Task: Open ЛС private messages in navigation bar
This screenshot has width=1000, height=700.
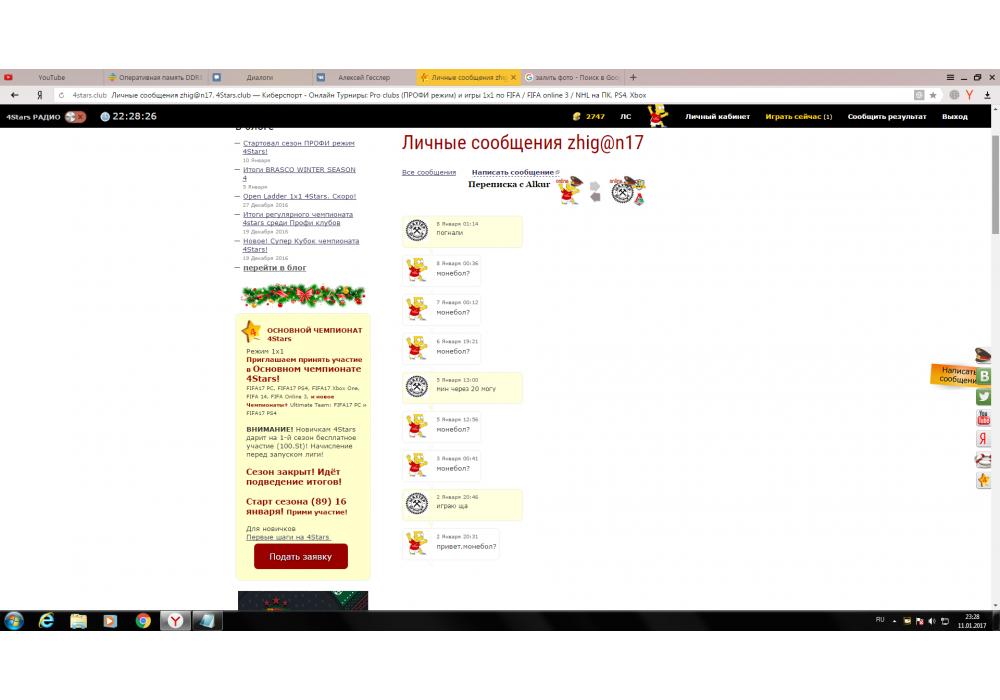Action: pyautogui.click(x=626, y=117)
